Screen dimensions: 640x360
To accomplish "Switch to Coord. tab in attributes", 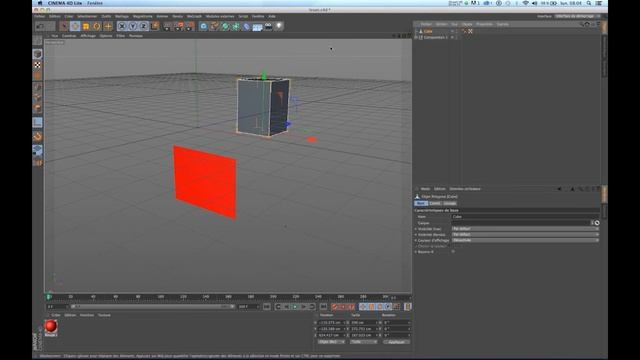I will tap(435, 203).
